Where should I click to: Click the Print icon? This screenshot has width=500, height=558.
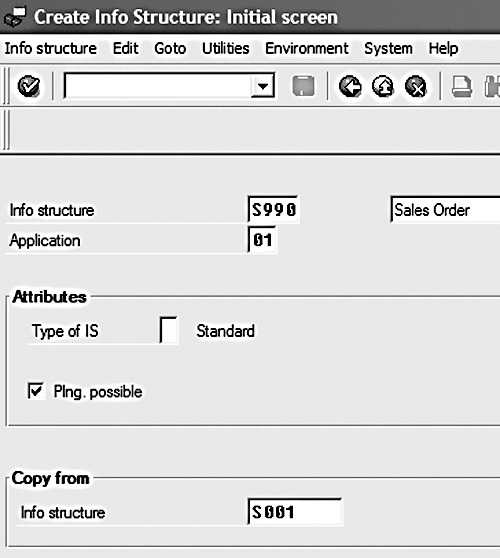(x=462, y=86)
